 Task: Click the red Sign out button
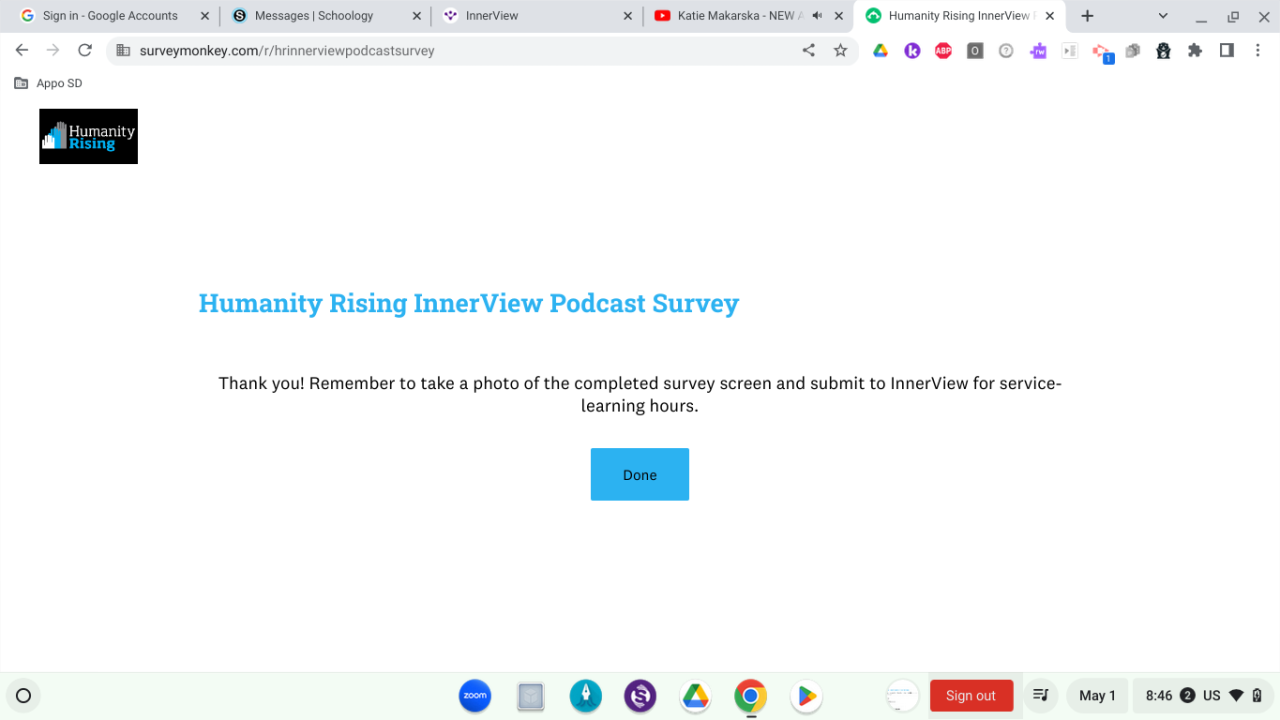click(971, 696)
